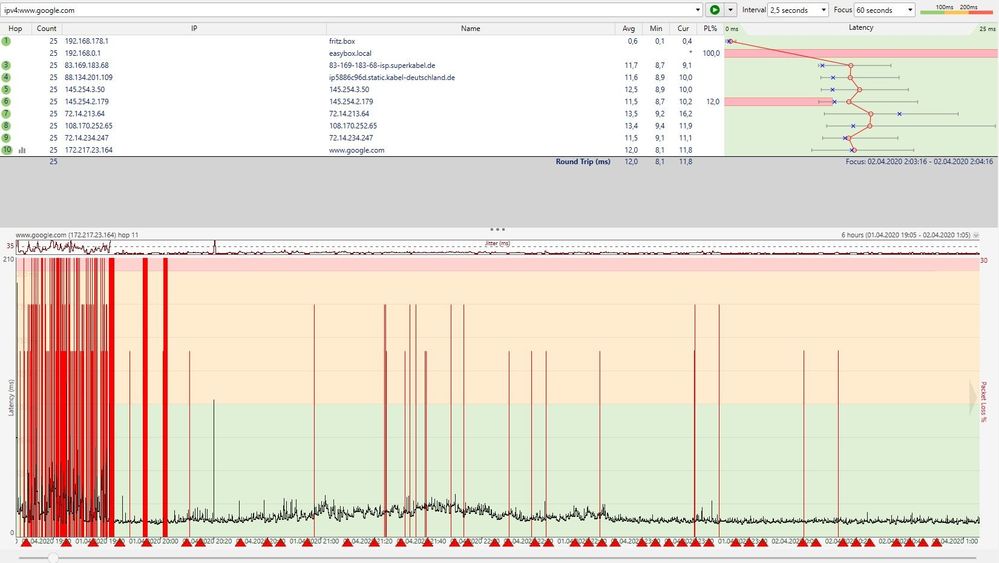The height and width of the screenshot is (563, 999).
Task: Click the hop 10 green circle icon
Action: tap(6, 150)
